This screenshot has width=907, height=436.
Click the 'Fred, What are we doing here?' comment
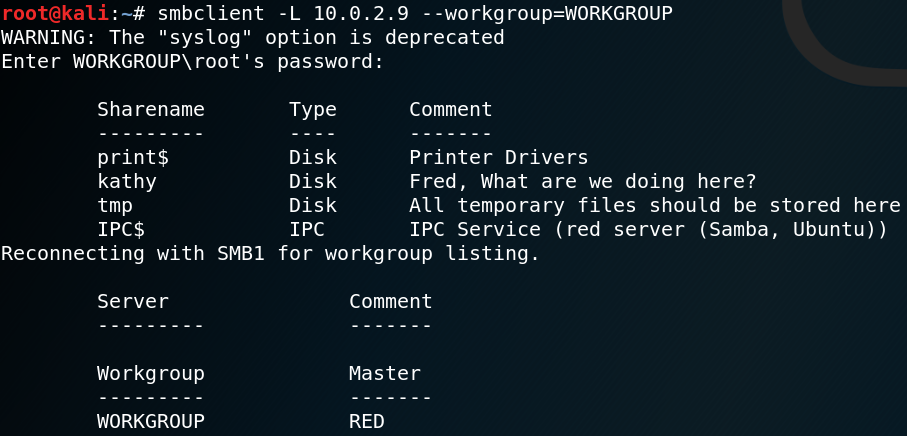click(582, 182)
